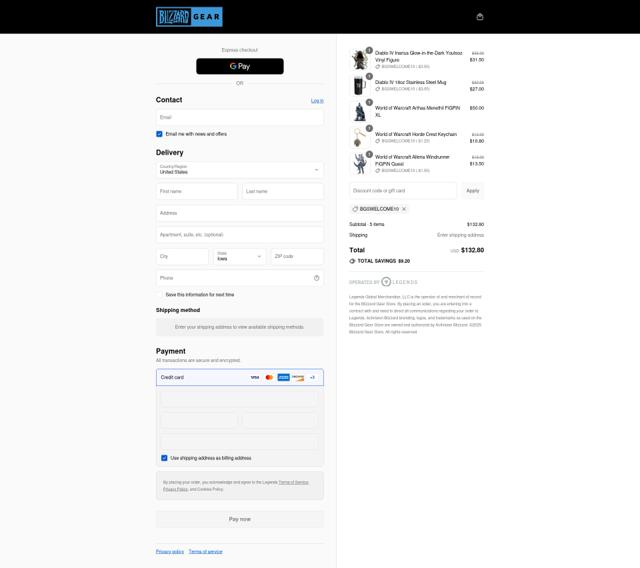Click the card security code field
Viewport: 640px width, 568px height.
click(280, 420)
